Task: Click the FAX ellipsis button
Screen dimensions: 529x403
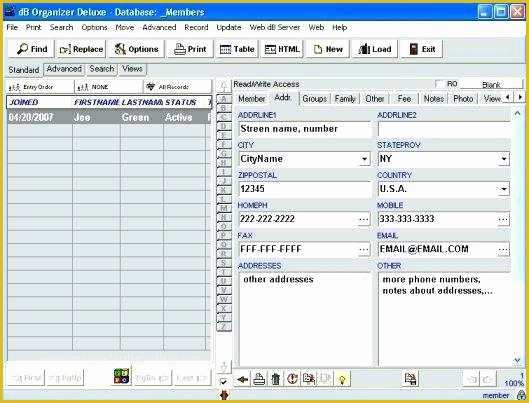Action: (x=364, y=250)
